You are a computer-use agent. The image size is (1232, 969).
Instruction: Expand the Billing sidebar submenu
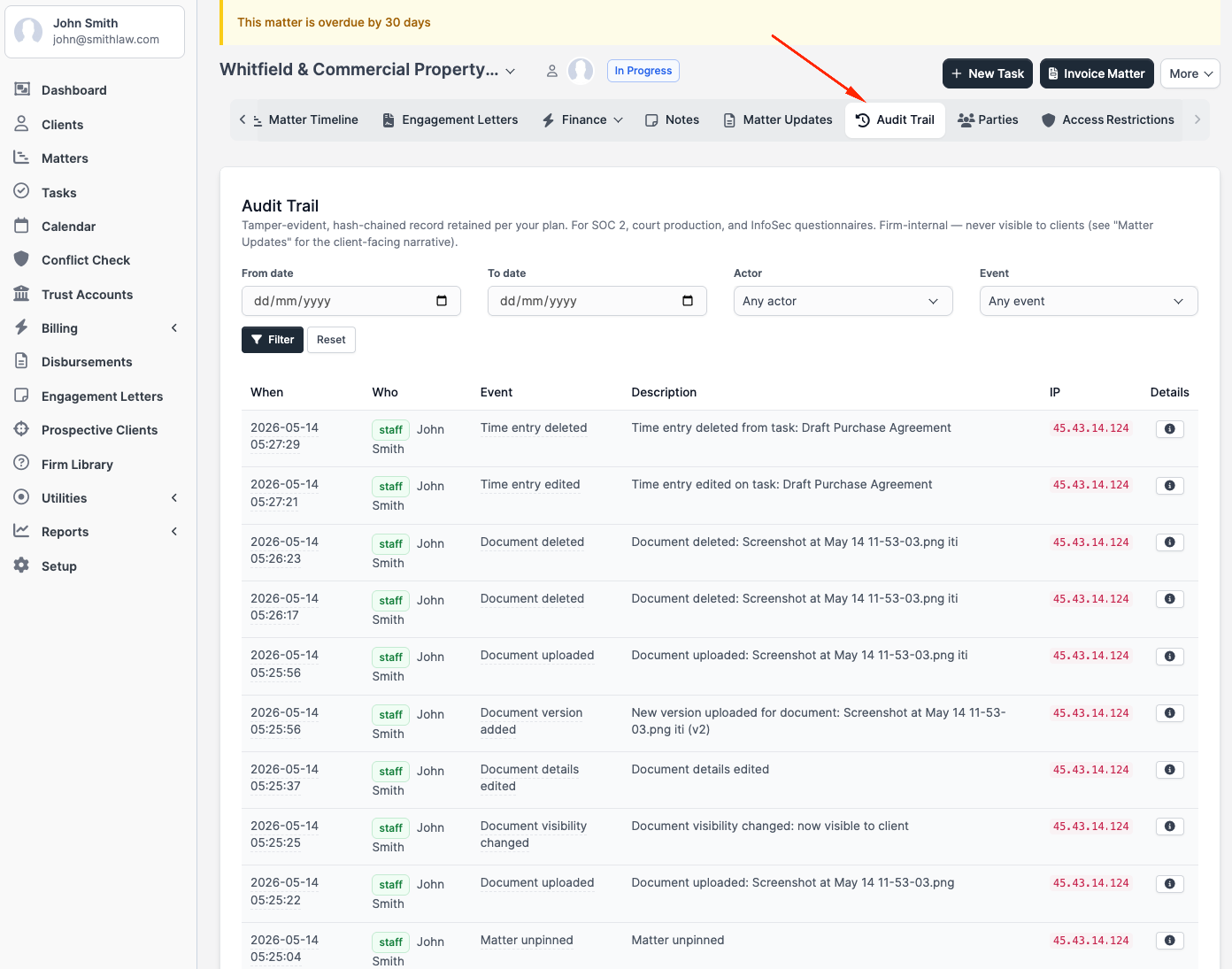point(174,328)
